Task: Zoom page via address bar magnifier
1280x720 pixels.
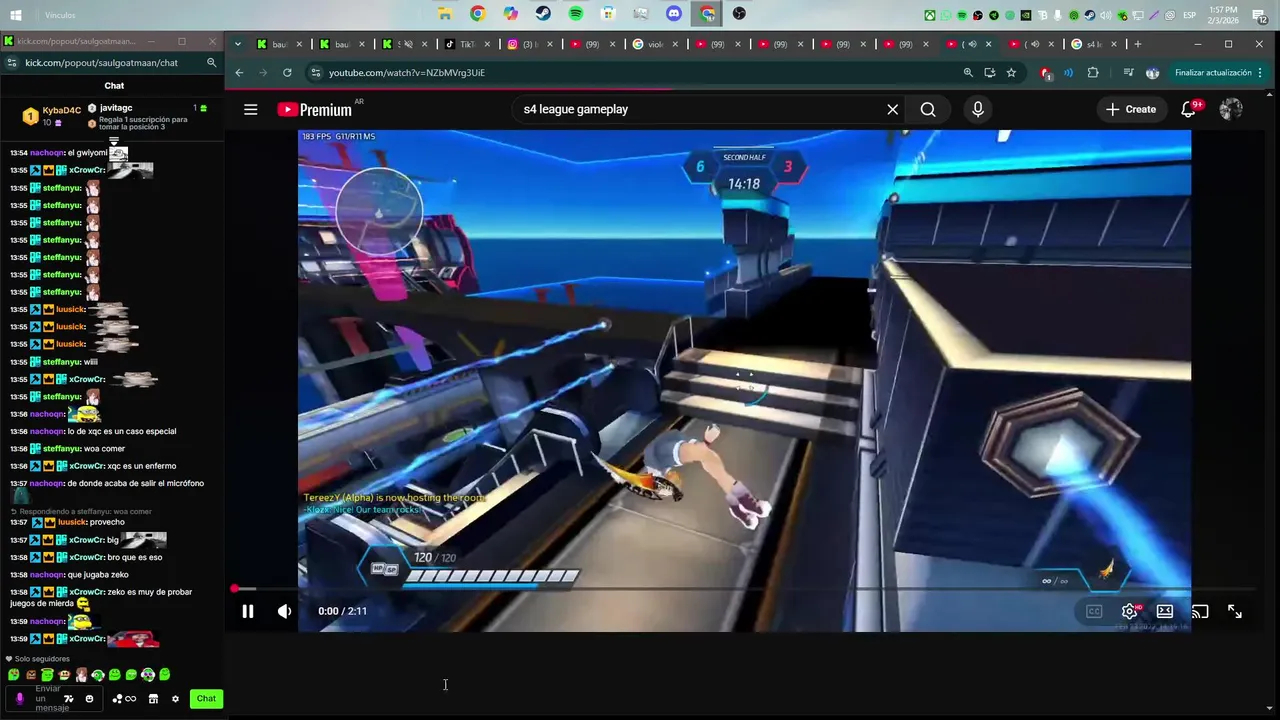Action: 968,73
